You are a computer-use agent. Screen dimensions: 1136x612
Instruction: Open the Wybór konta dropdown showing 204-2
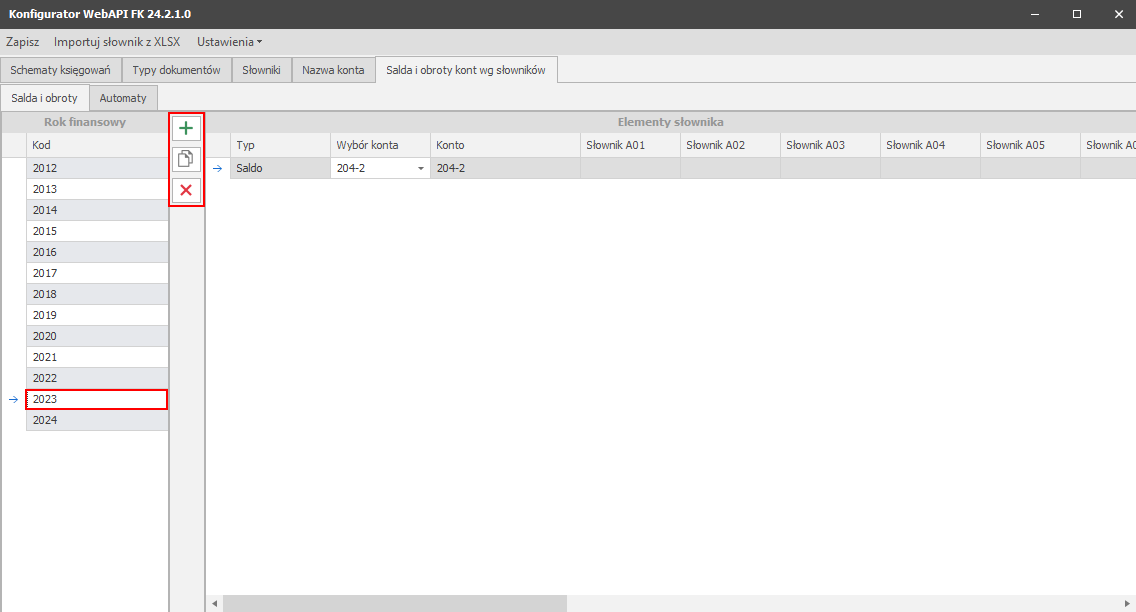[x=420, y=169]
